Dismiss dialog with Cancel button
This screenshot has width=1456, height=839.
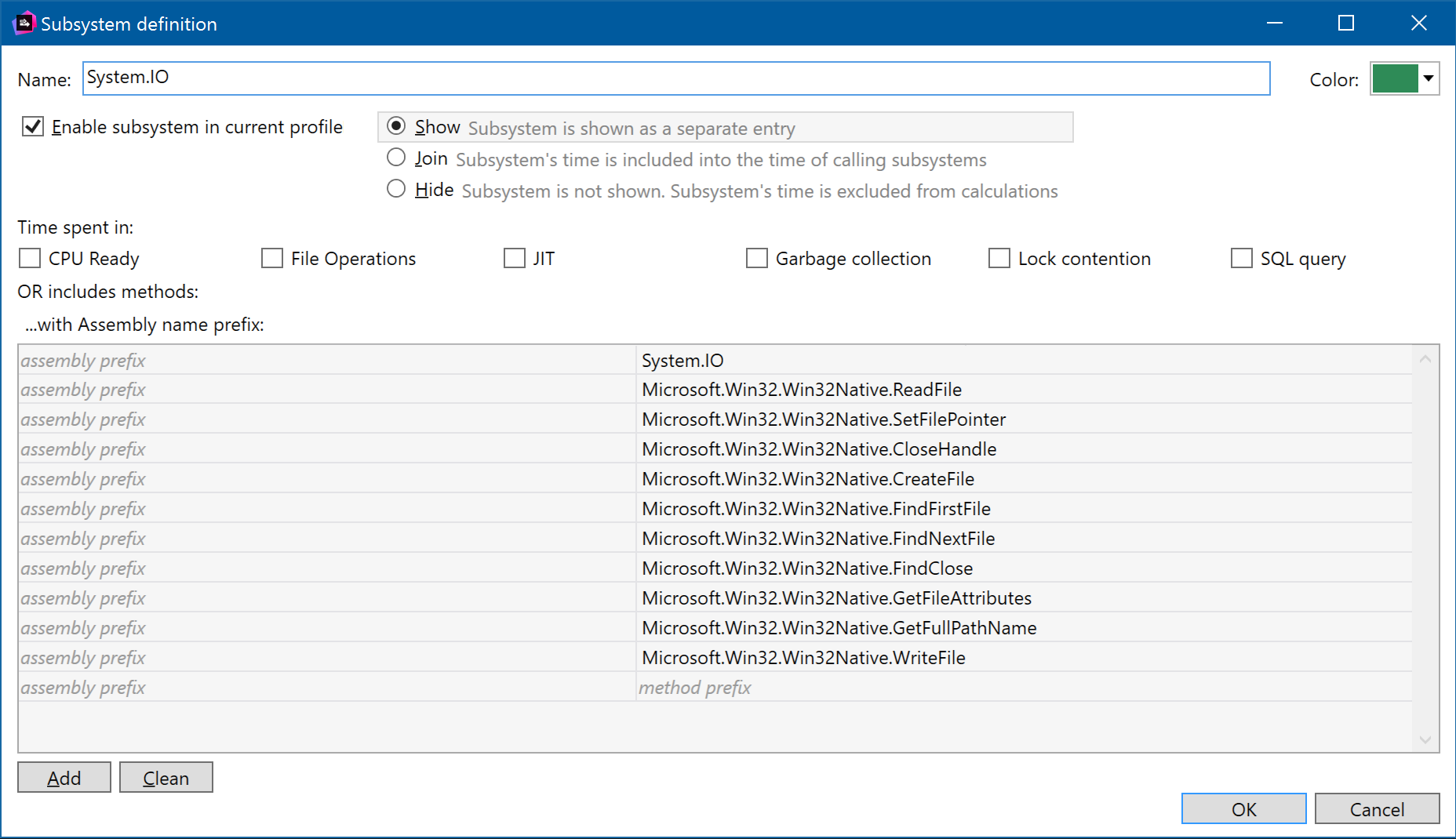1378,808
